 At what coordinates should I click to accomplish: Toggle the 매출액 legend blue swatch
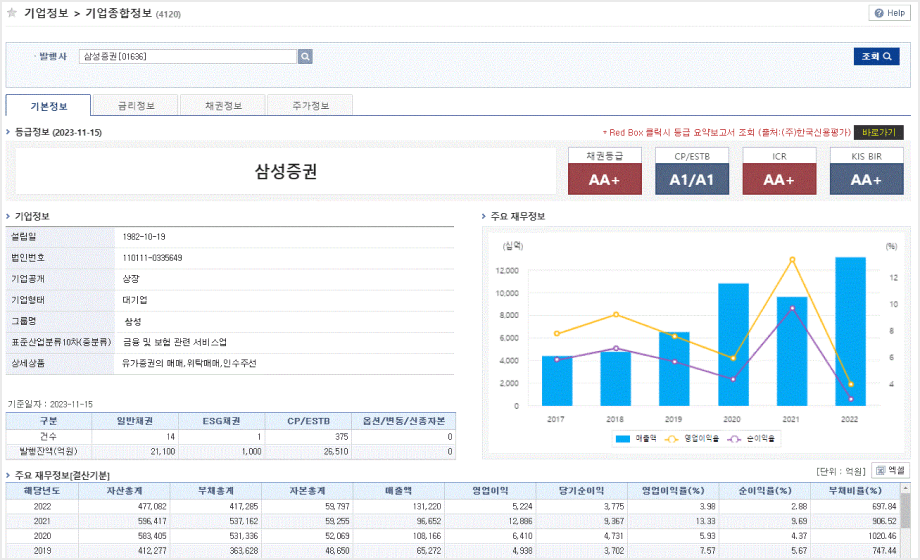(623, 438)
